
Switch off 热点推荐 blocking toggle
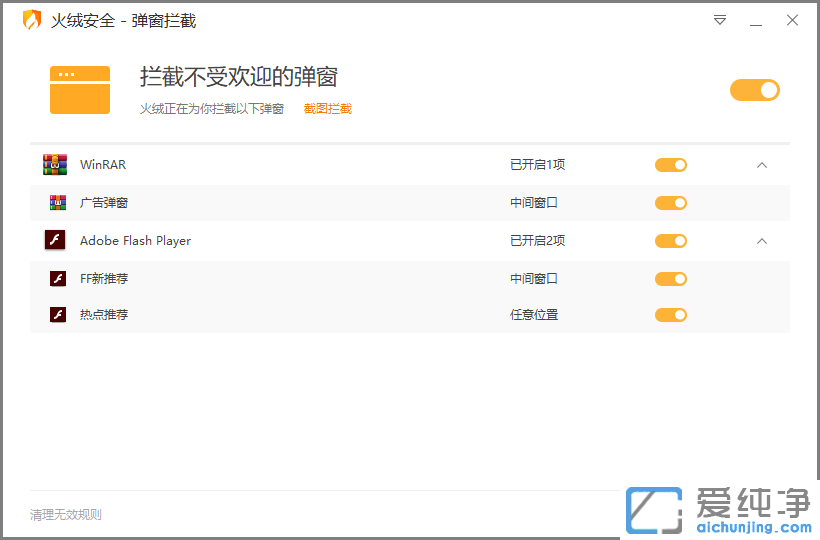coord(671,315)
